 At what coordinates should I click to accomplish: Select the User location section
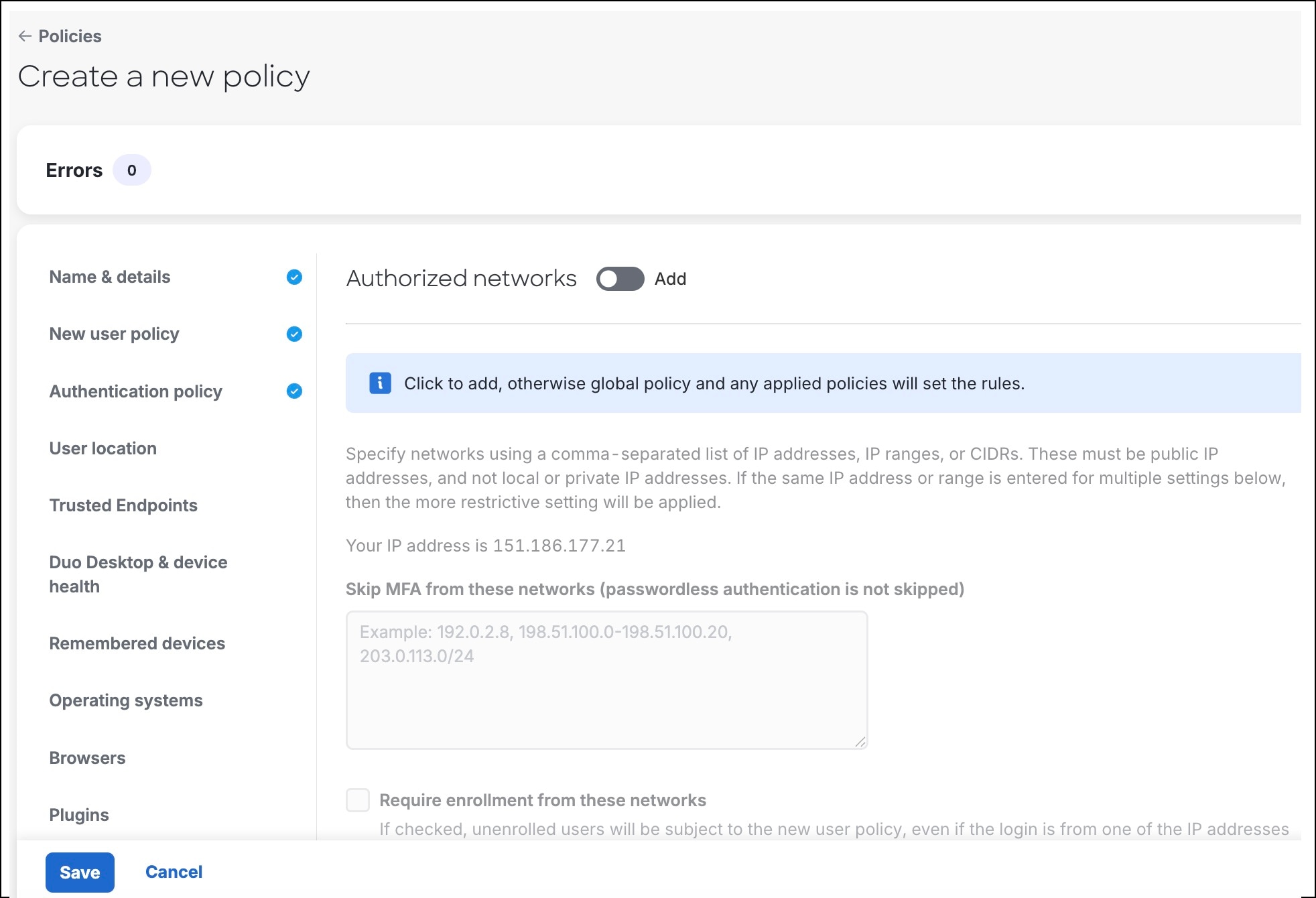coord(103,448)
